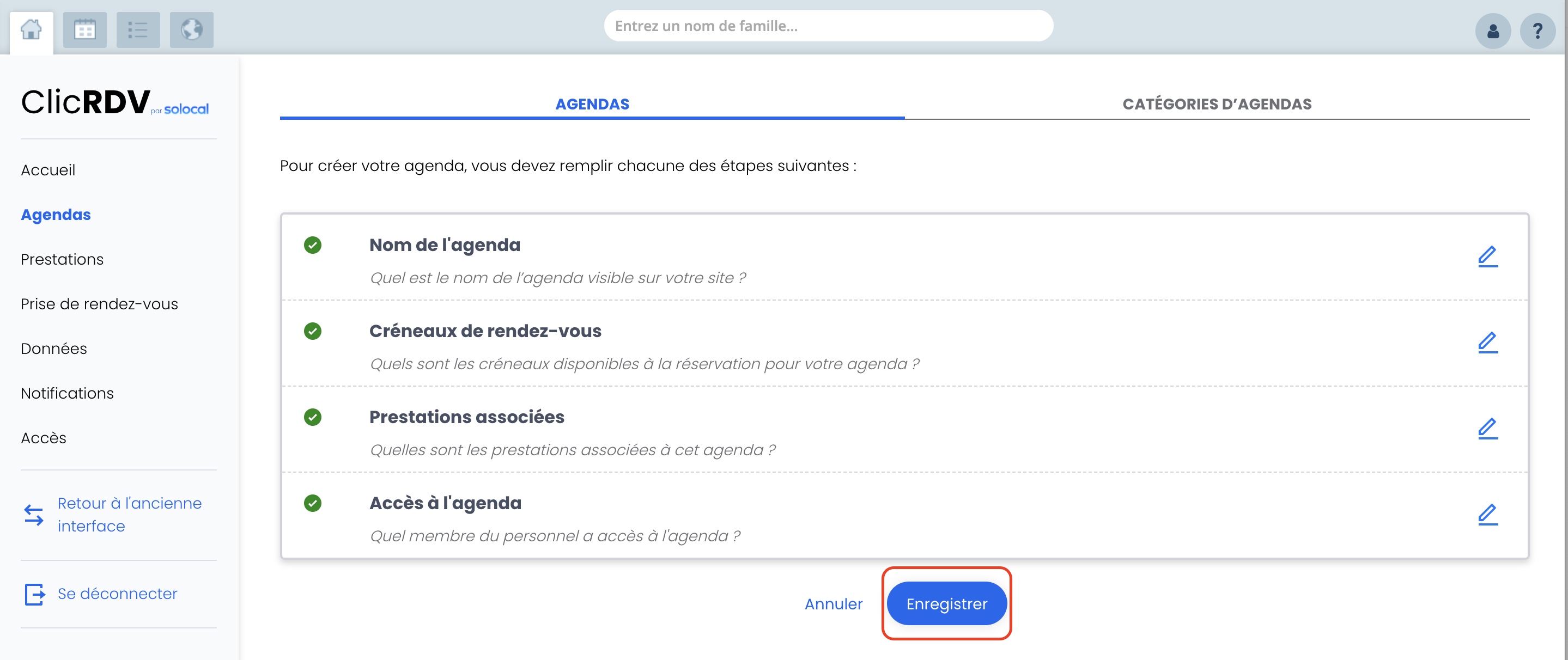Viewport: 1568px width, 660px height.
Task: Select the Agendas tab
Action: pyautogui.click(x=592, y=104)
